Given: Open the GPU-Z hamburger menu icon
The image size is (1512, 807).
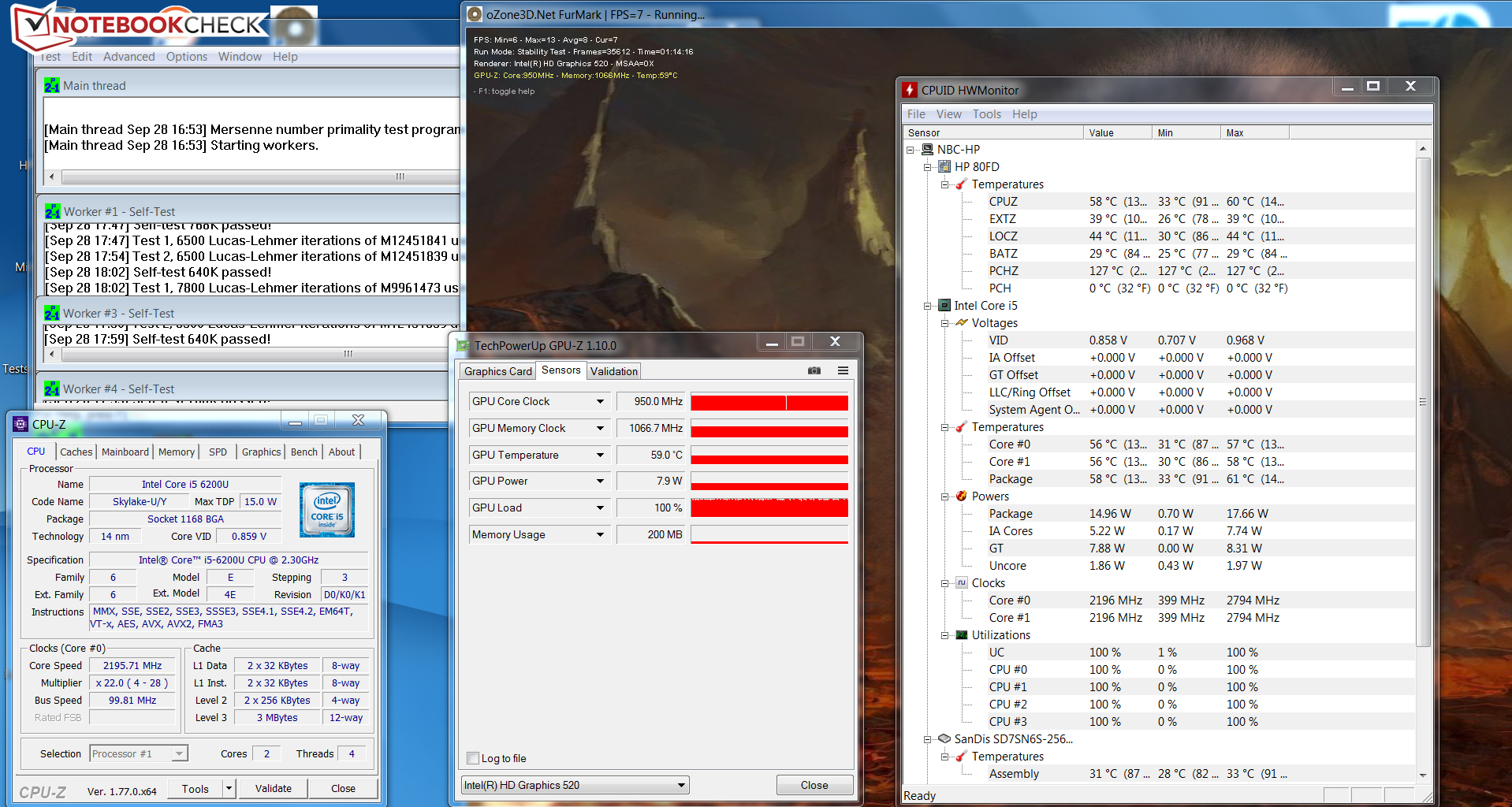Looking at the screenshot, I should pyautogui.click(x=843, y=370).
